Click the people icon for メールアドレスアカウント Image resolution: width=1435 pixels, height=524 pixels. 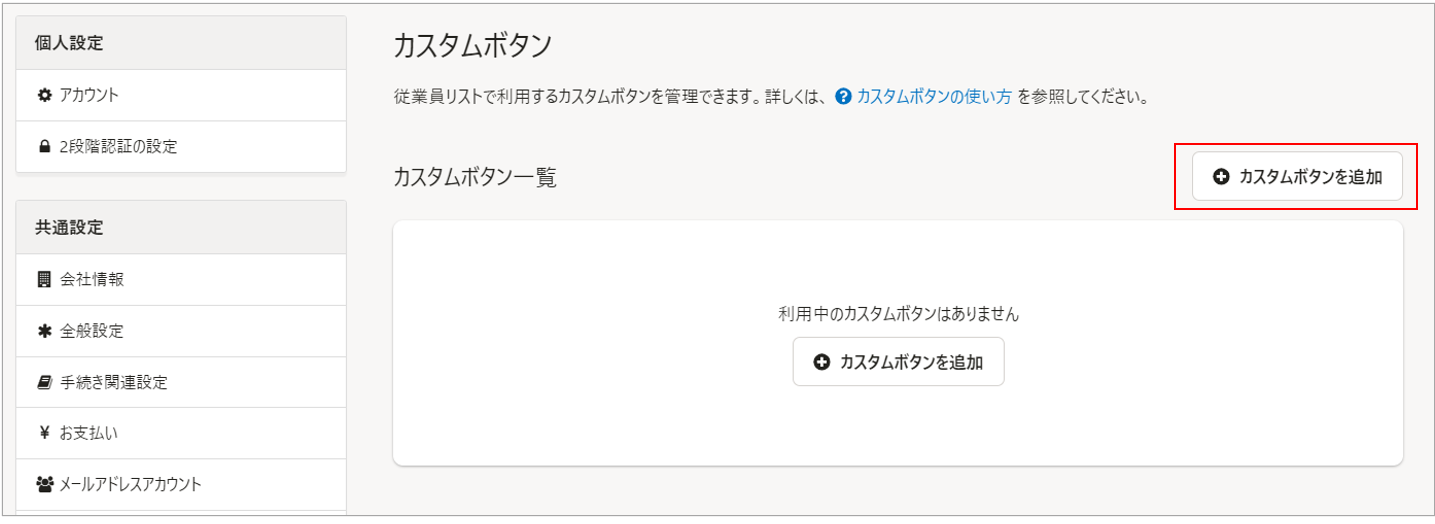click(x=45, y=485)
